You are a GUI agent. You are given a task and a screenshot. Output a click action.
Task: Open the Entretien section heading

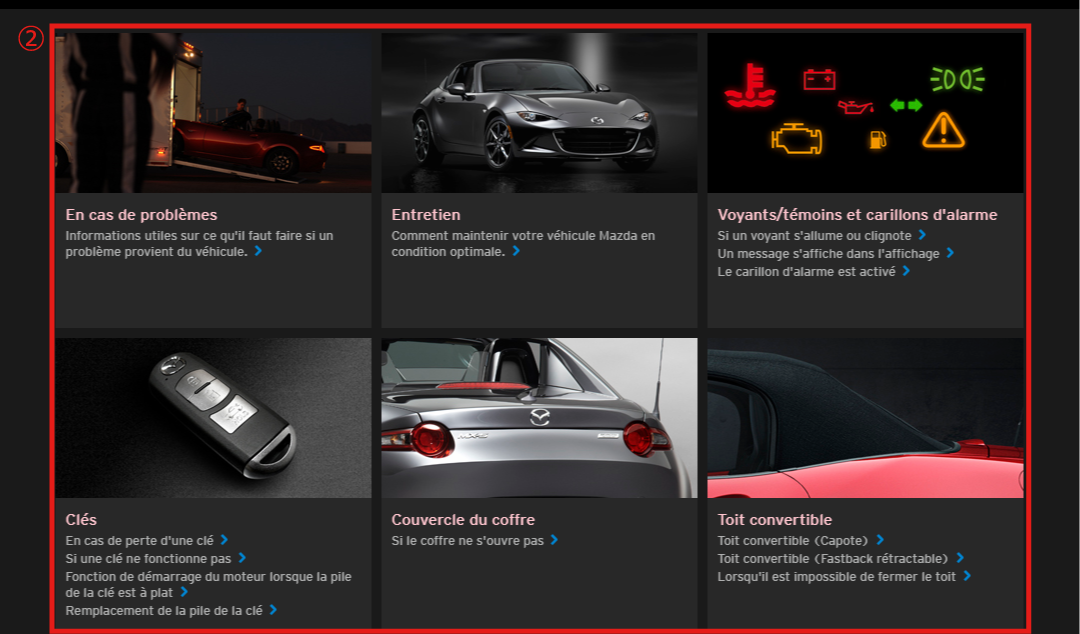click(x=426, y=215)
